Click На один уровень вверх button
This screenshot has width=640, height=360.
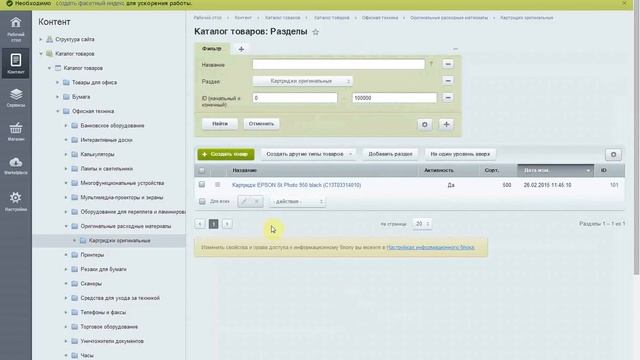pyautogui.click(x=460, y=154)
